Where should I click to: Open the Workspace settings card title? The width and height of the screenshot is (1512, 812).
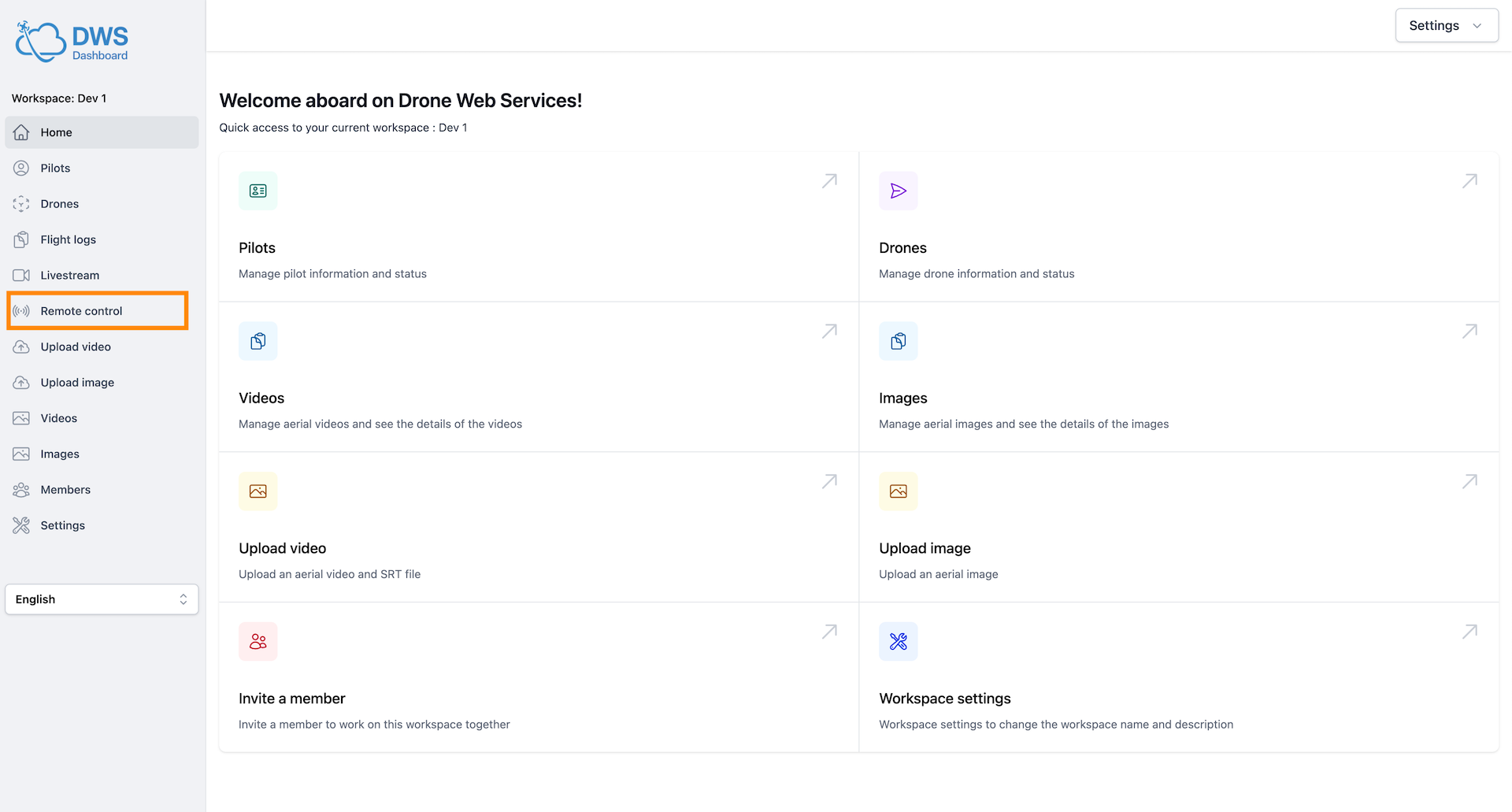[944, 699]
